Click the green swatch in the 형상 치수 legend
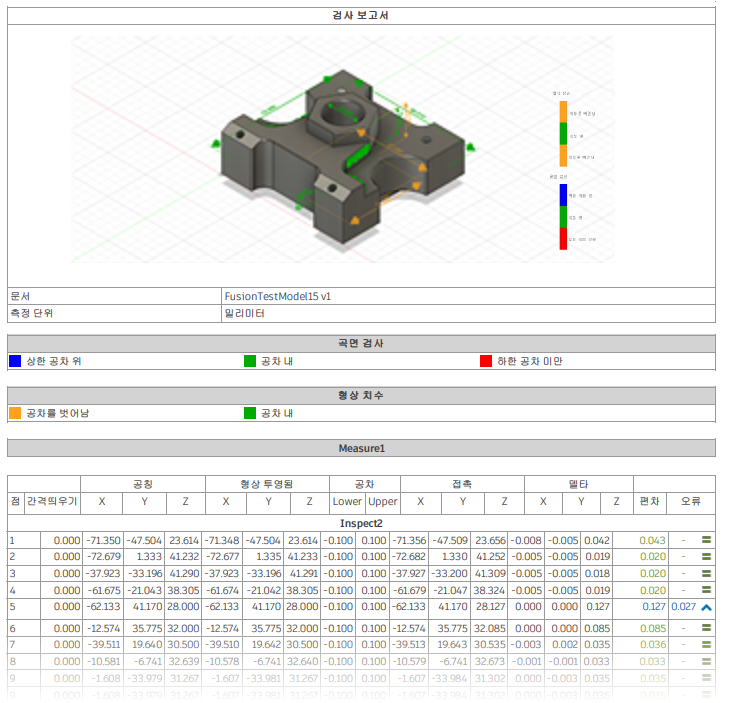This screenshot has width=732, height=703. coord(250,413)
